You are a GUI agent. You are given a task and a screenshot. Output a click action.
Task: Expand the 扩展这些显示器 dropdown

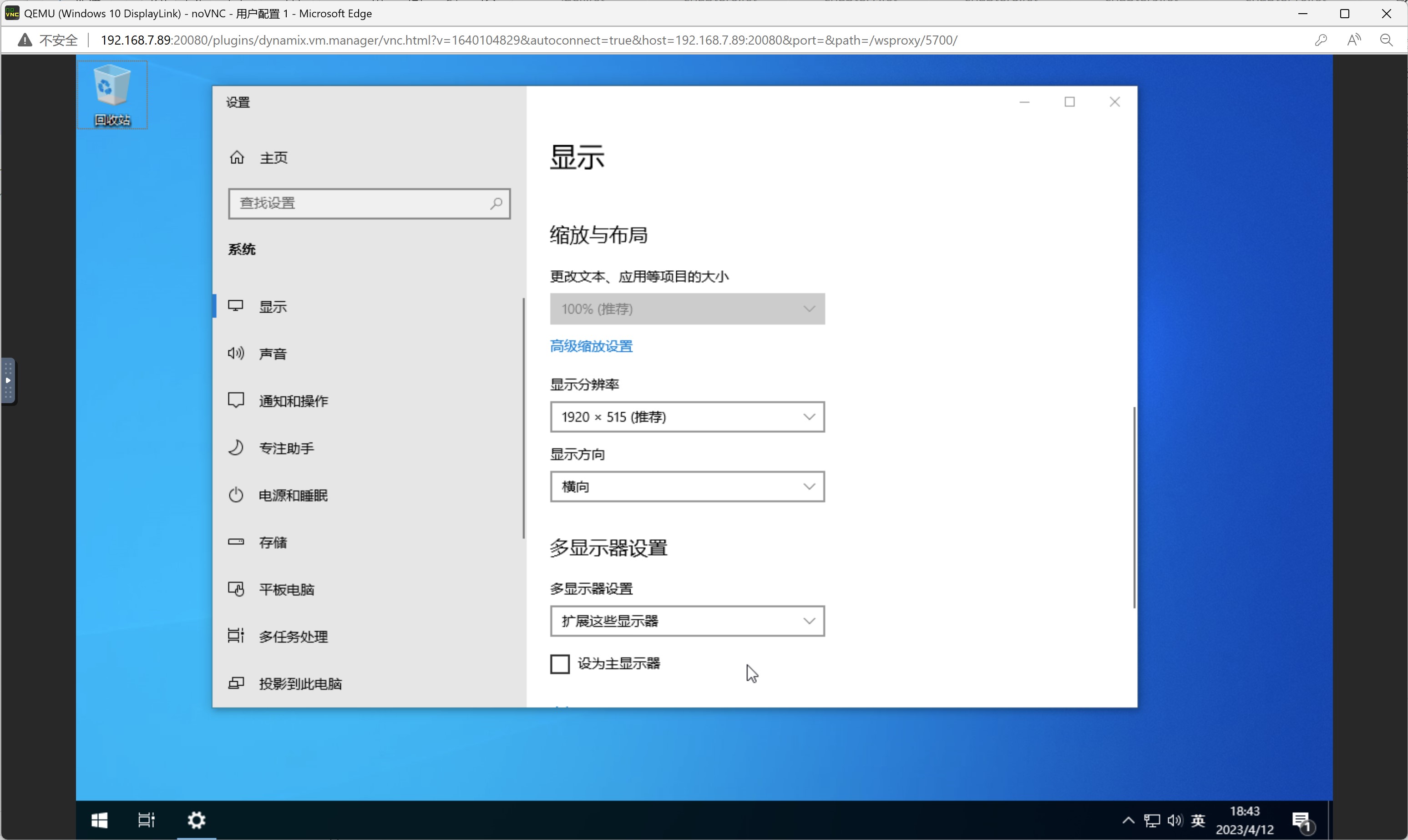pyautogui.click(x=687, y=622)
